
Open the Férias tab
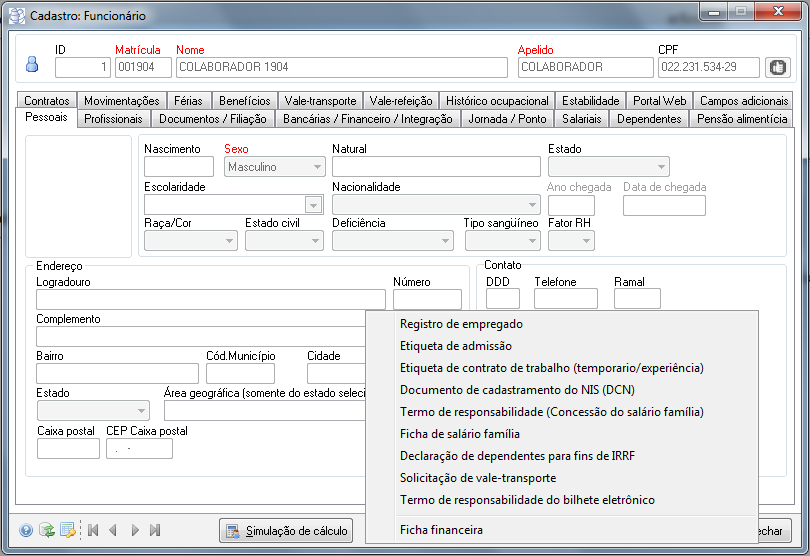188,101
